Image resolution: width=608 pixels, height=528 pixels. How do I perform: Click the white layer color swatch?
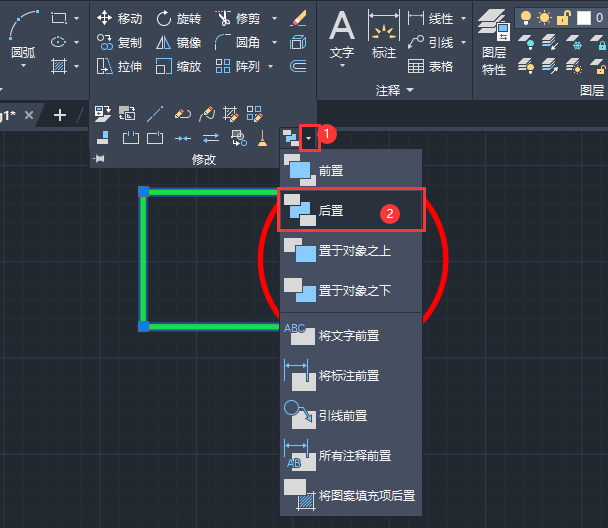point(584,18)
